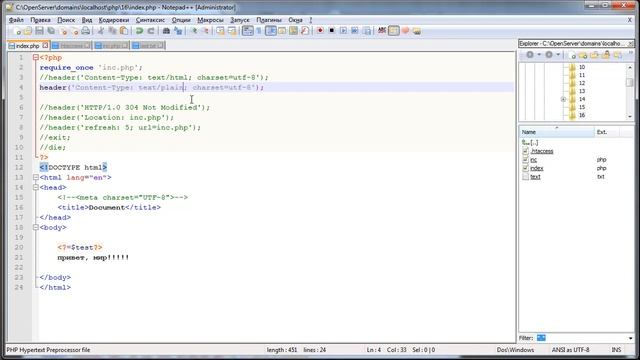This screenshot has width=640, height=360.
Task: Open the Плагины menu
Action: click(x=269, y=20)
